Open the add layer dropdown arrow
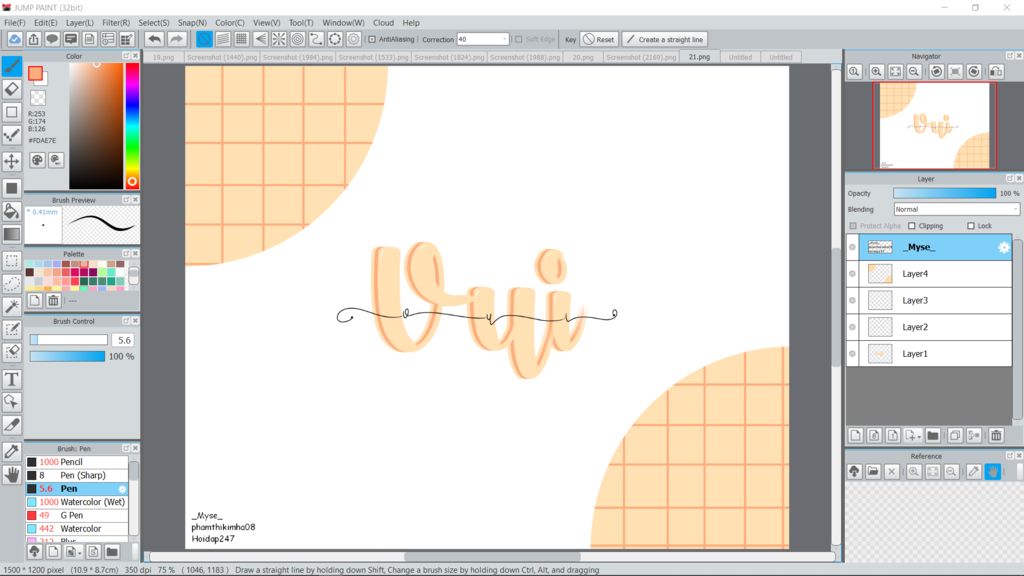The height and width of the screenshot is (576, 1024). (920, 436)
